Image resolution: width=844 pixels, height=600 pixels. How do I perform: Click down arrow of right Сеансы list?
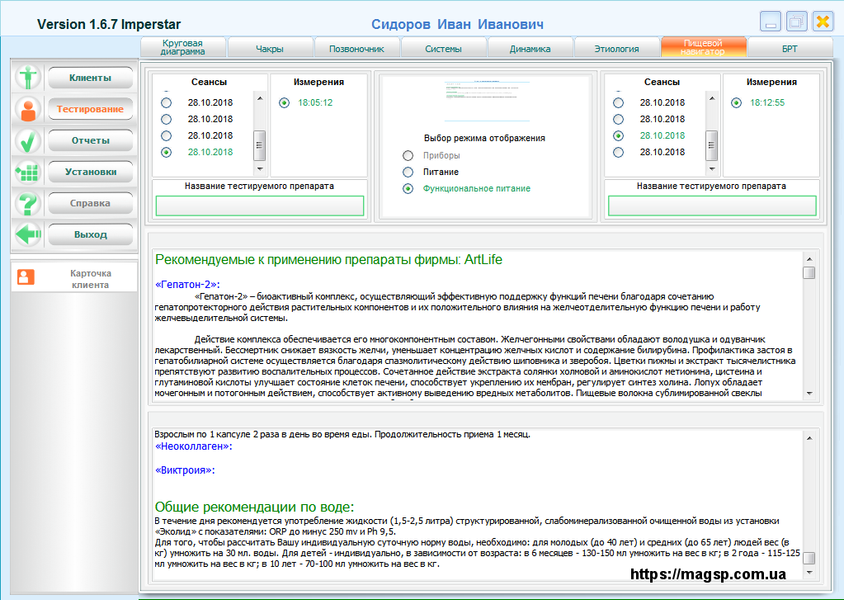(x=712, y=168)
